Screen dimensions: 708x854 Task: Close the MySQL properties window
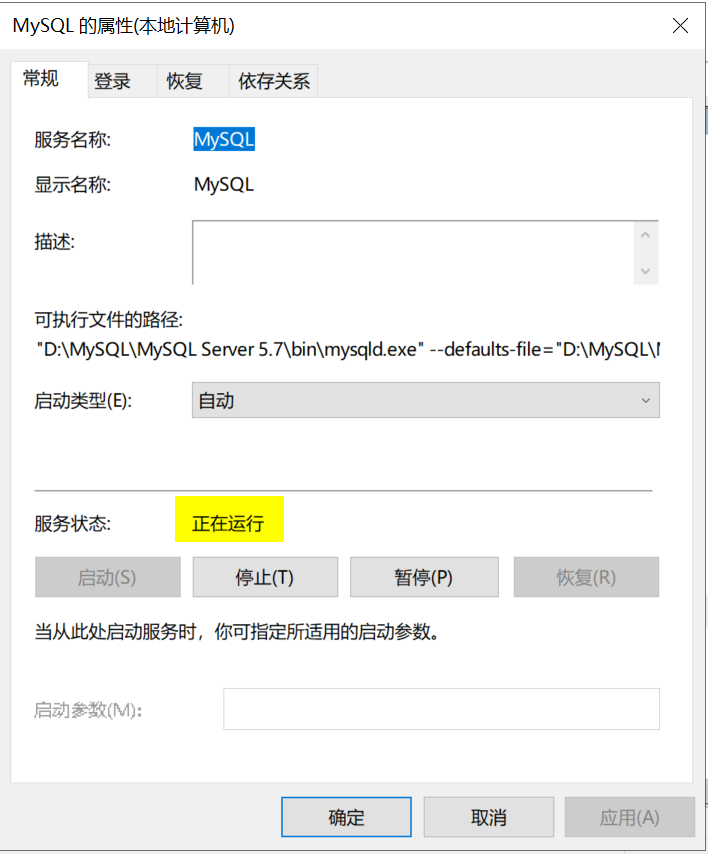click(680, 26)
